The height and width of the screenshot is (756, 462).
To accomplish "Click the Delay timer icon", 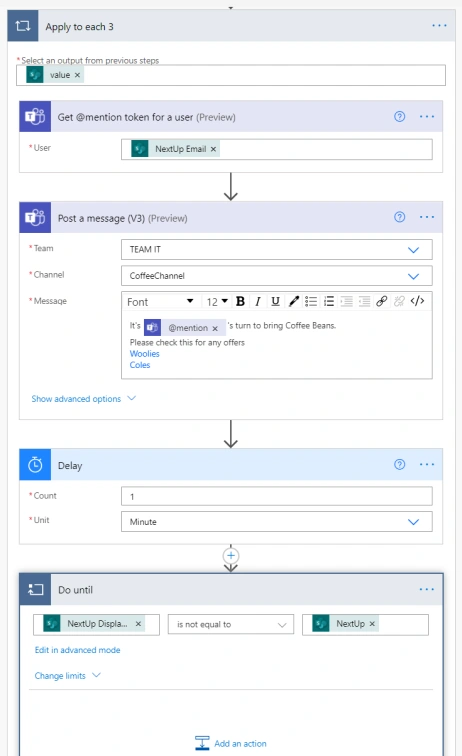I will [35, 465].
